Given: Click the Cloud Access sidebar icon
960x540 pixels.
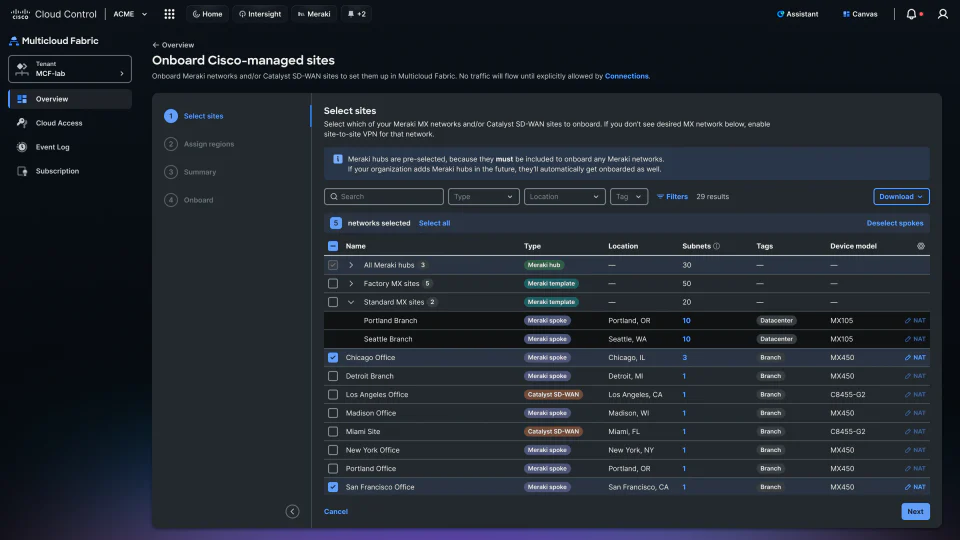Looking at the screenshot, I should click(x=22, y=123).
